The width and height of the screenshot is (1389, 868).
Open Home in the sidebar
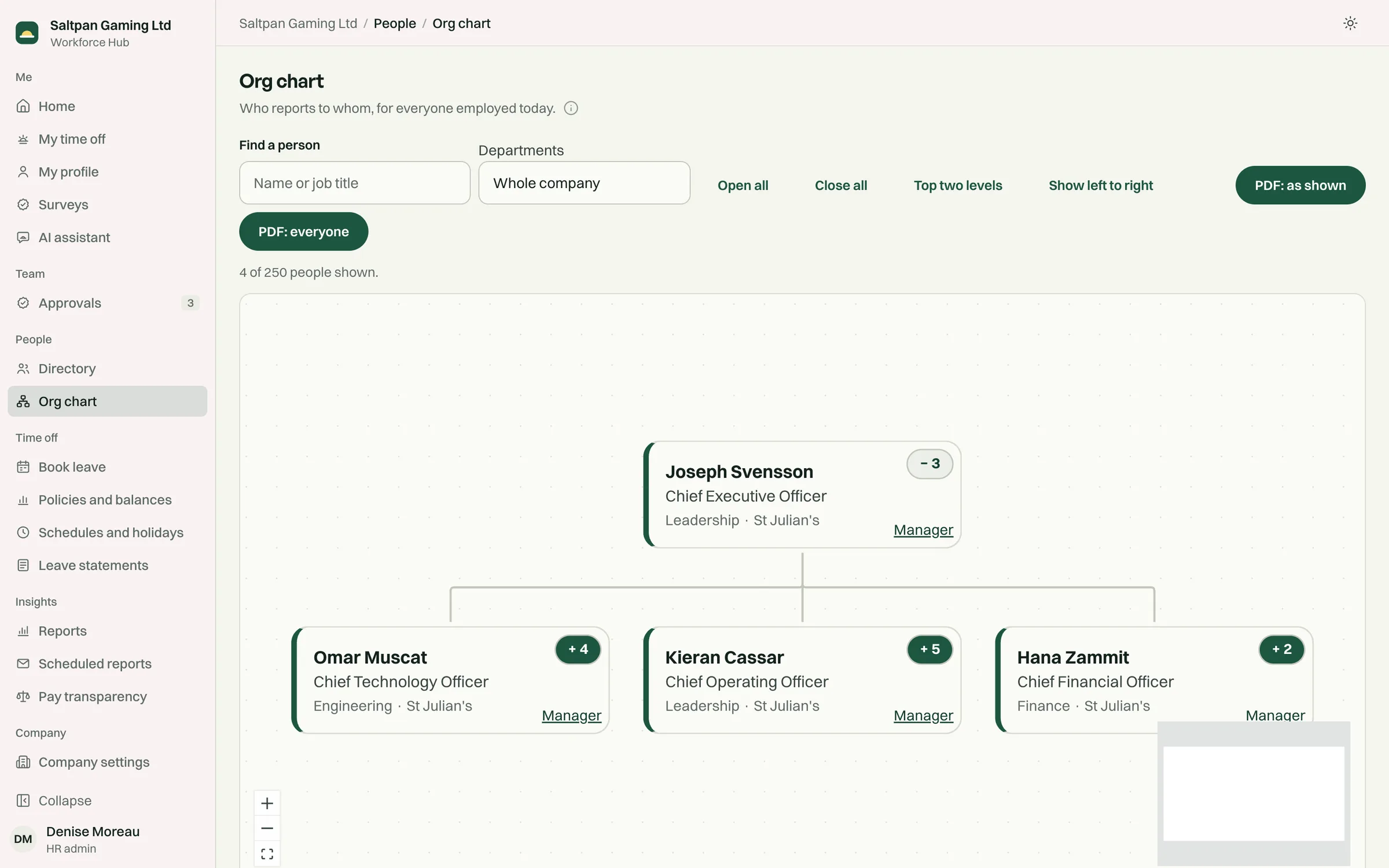pos(107,106)
